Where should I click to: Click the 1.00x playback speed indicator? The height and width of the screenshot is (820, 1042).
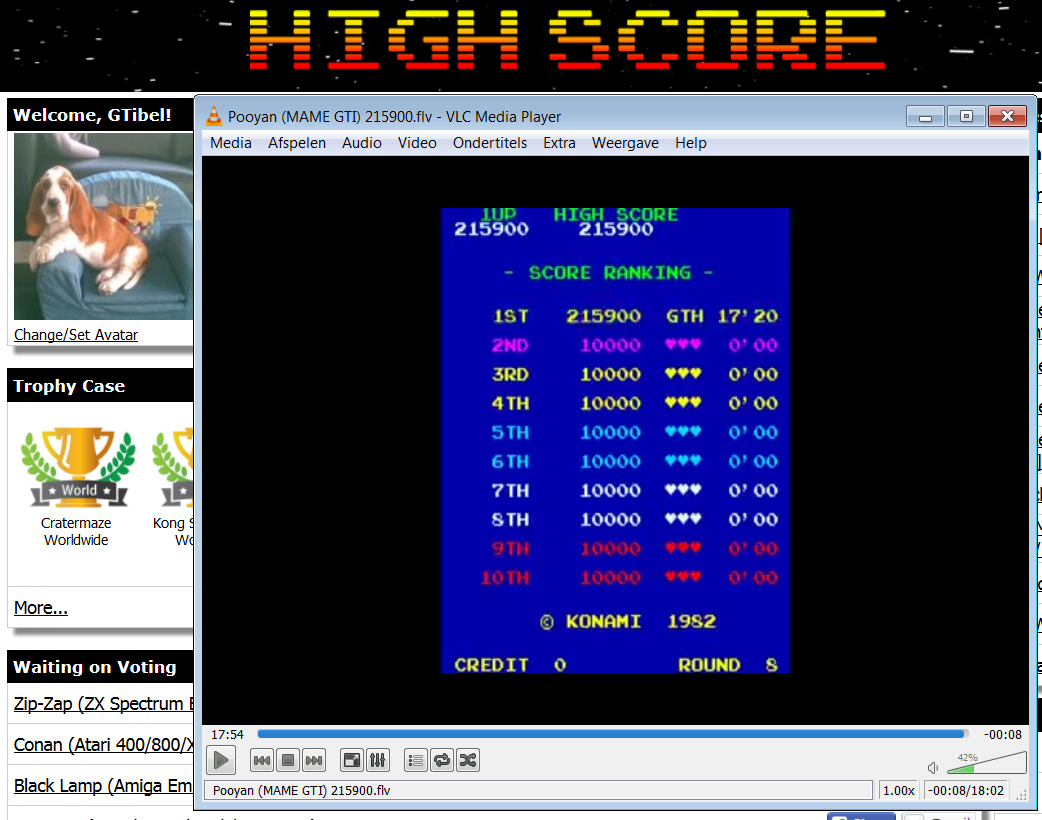coord(898,790)
